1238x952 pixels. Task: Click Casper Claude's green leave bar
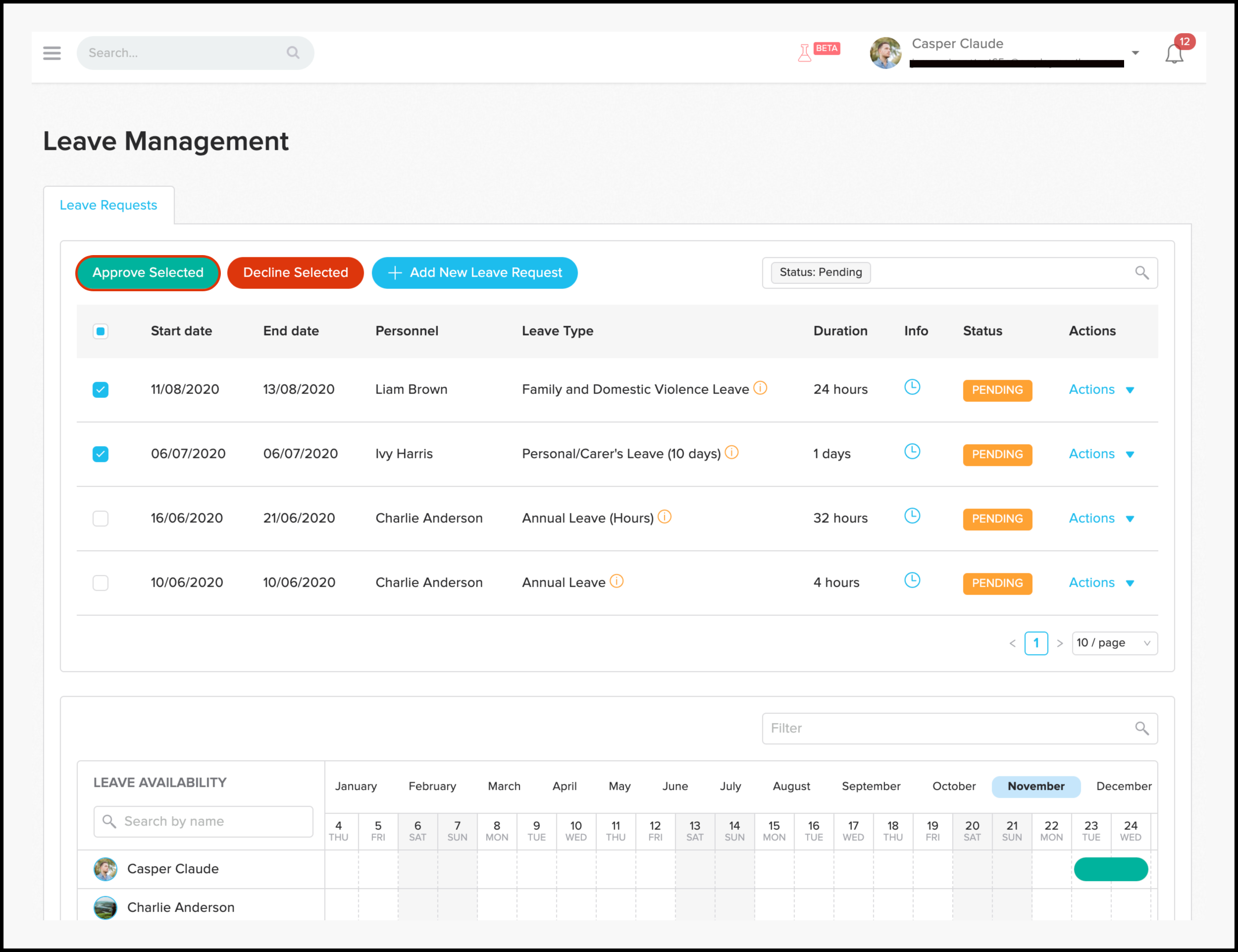1111,869
